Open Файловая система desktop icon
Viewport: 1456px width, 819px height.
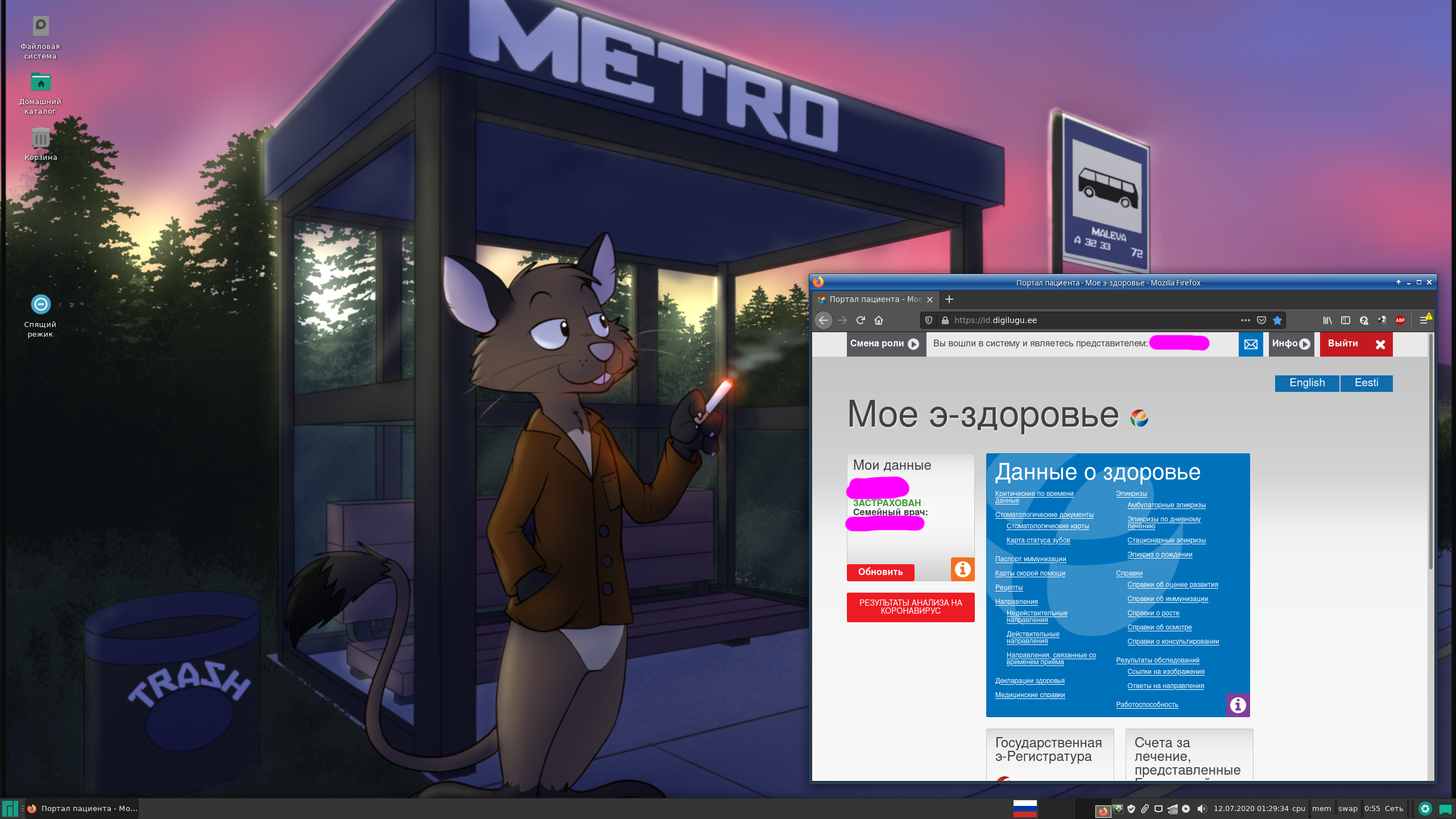[x=40, y=38]
